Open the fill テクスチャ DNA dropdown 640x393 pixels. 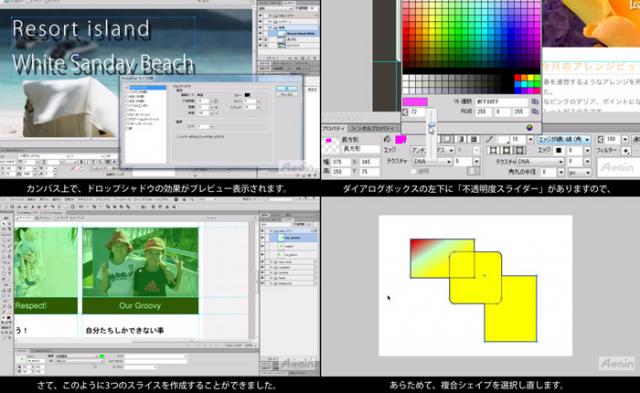432,161
